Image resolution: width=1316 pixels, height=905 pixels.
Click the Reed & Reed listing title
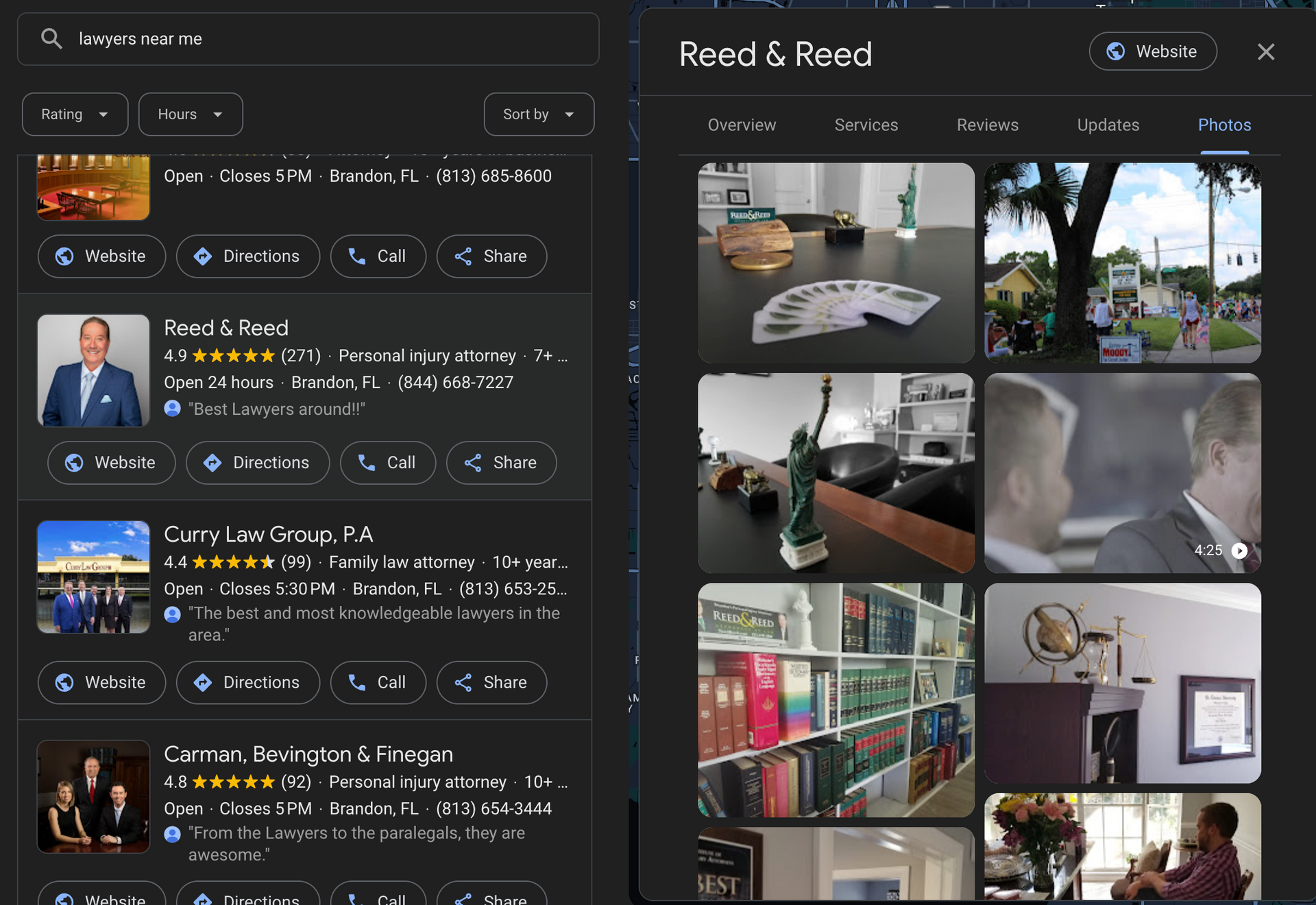coord(226,328)
